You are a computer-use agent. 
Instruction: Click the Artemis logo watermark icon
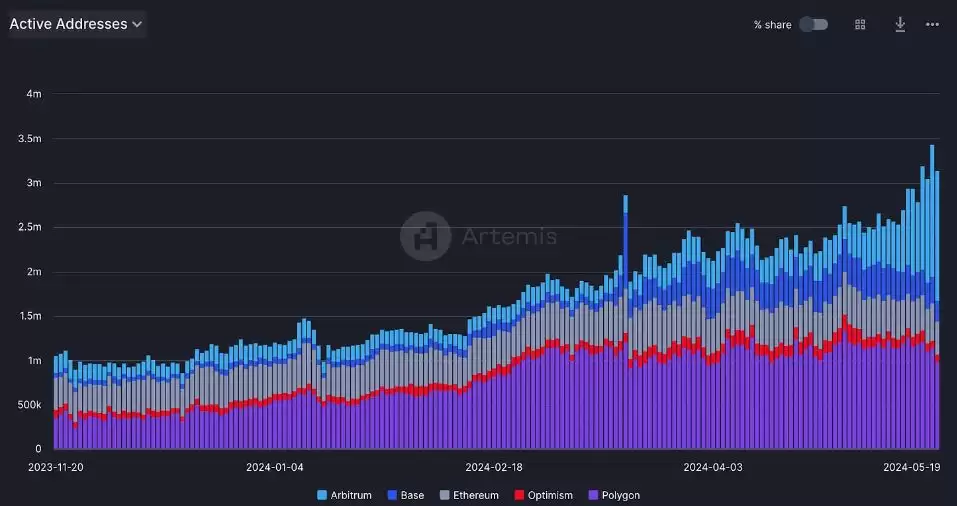pos(425,236)
